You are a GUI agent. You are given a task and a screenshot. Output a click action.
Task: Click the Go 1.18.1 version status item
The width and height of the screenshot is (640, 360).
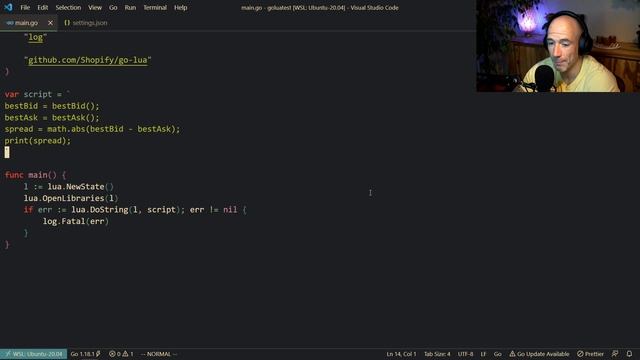[x=85, y=354]
